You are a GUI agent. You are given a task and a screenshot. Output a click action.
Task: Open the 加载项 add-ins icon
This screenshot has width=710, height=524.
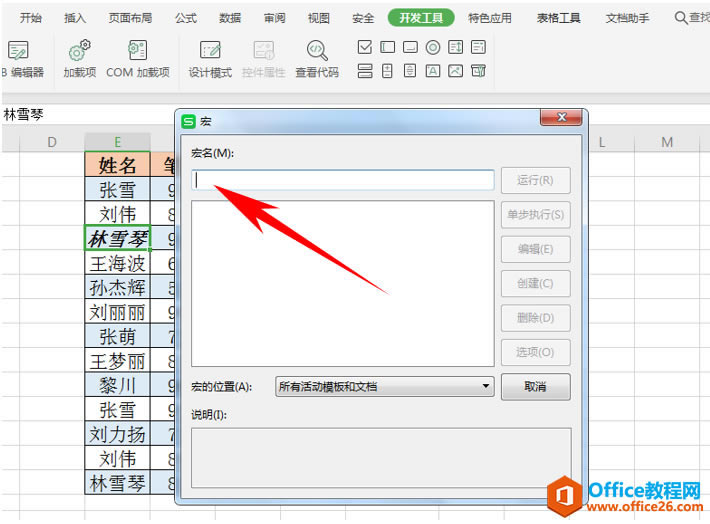point(80,50)
